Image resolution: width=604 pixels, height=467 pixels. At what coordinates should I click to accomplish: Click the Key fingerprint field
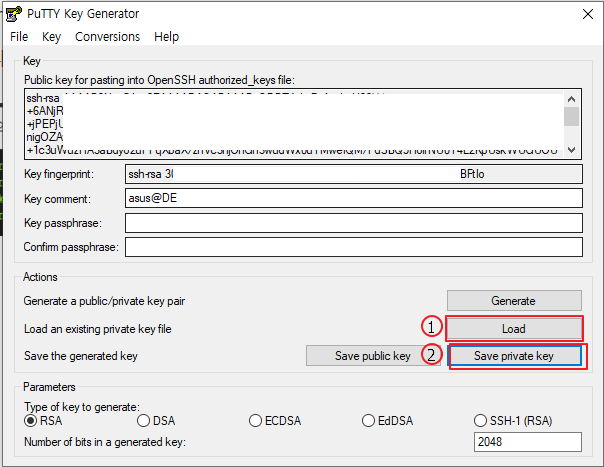(x=354, y=174)
